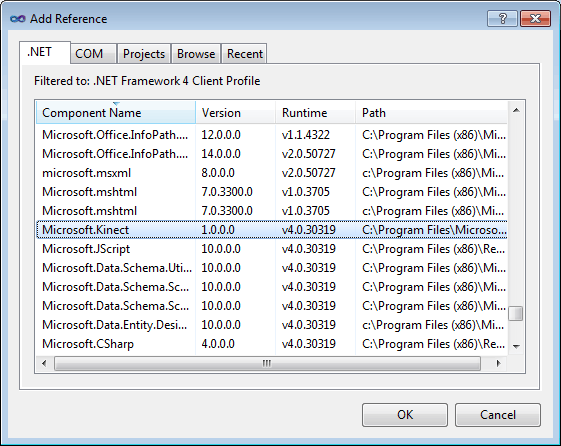This screenshot has width=561, height=446.
Task: Click version 1.0.0.0 of Microsoft.Kinect
Action: click(x=218, y=230)
